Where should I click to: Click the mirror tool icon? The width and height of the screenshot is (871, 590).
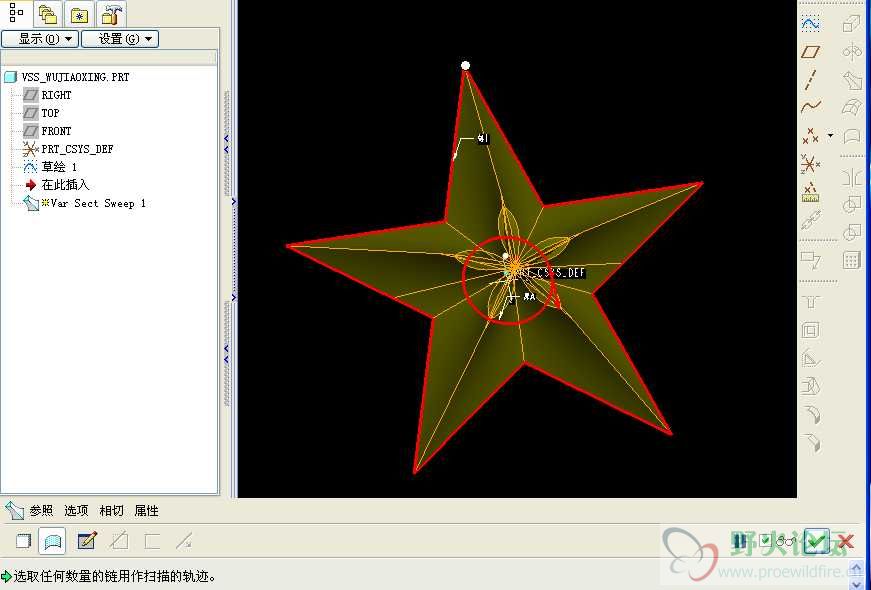pos(852,177)
